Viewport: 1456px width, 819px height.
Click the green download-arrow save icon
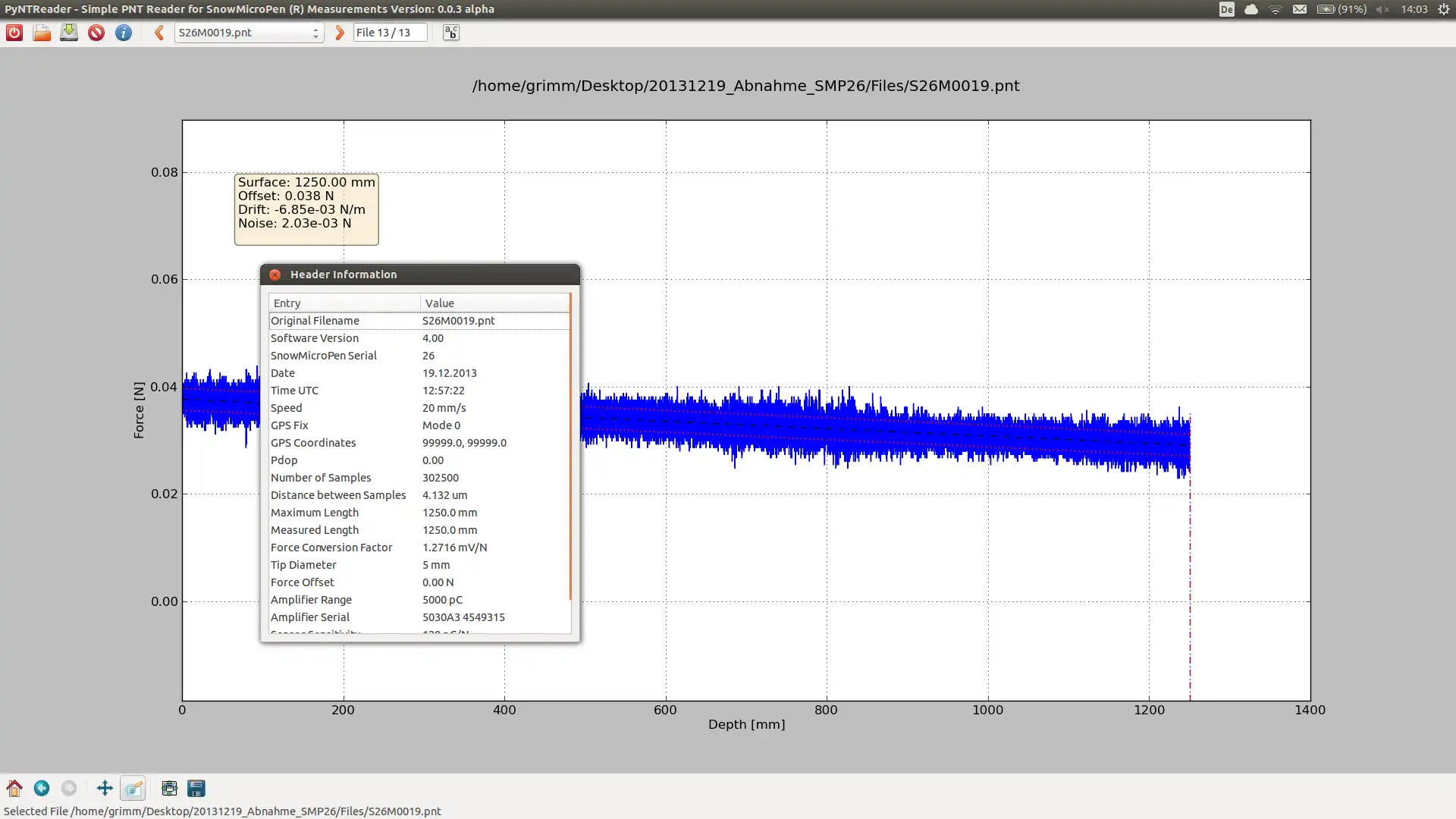point(69,33)
